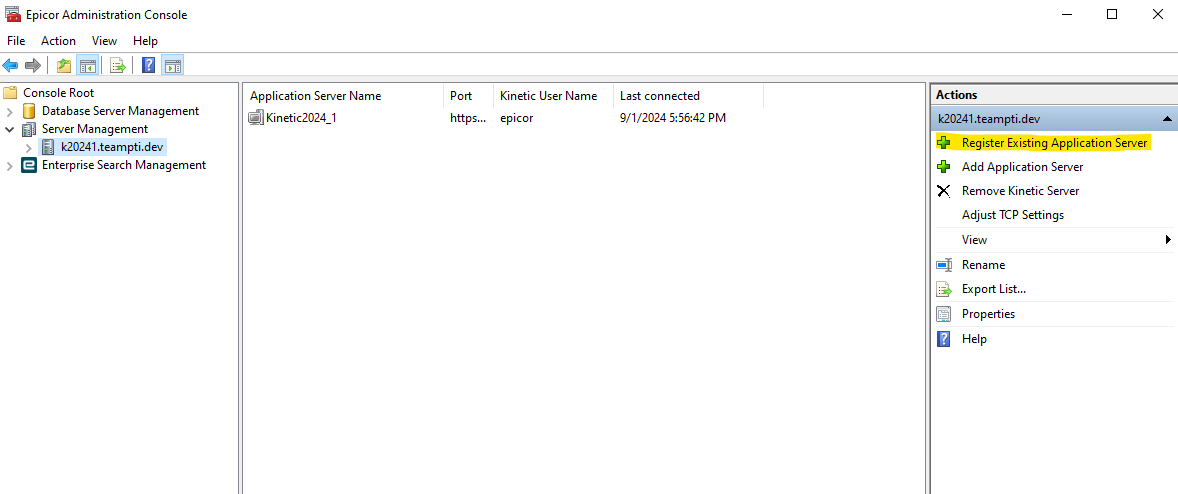
Task: Toggle the Show/Hide Action Pane icon
Action: [x=173, y=66]
